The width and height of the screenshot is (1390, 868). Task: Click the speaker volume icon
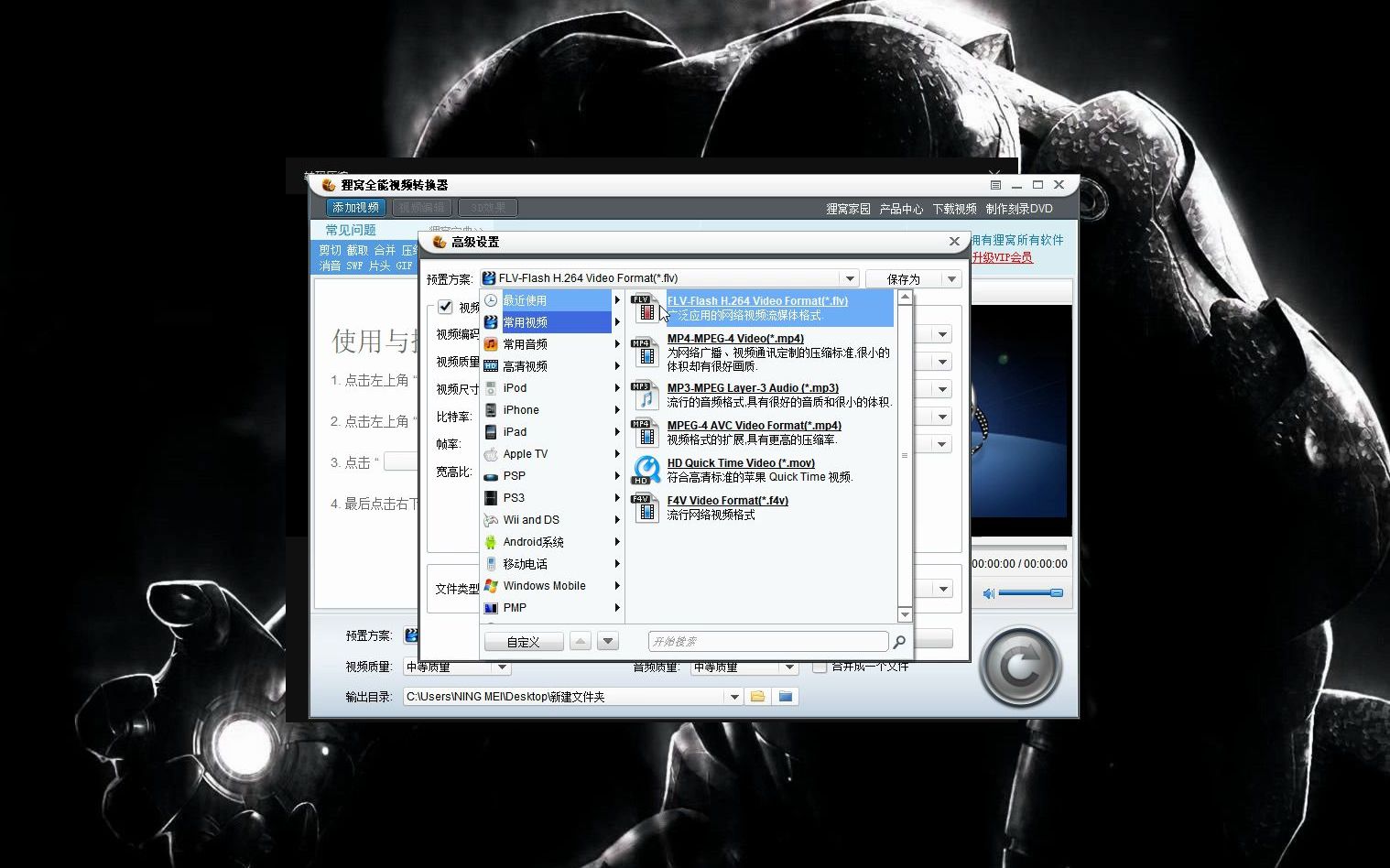coord(989,593)
